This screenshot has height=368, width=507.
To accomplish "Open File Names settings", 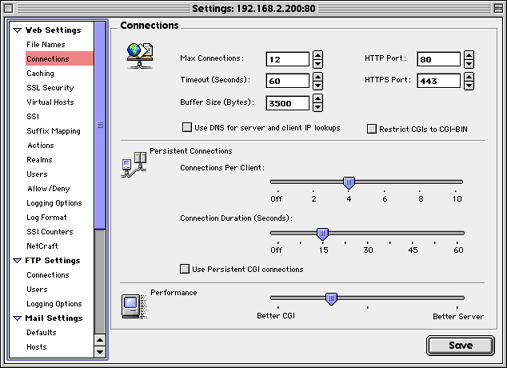I will coord(46,44).
